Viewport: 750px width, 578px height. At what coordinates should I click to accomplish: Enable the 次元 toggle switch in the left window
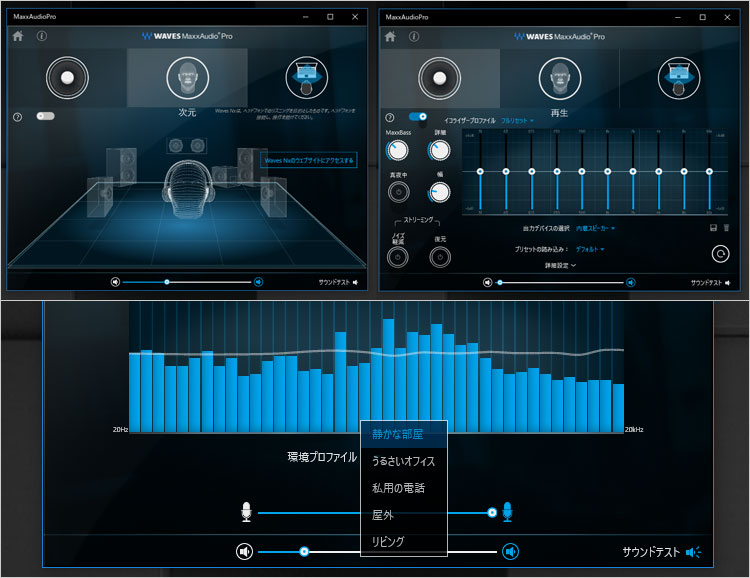click(45, 116)
